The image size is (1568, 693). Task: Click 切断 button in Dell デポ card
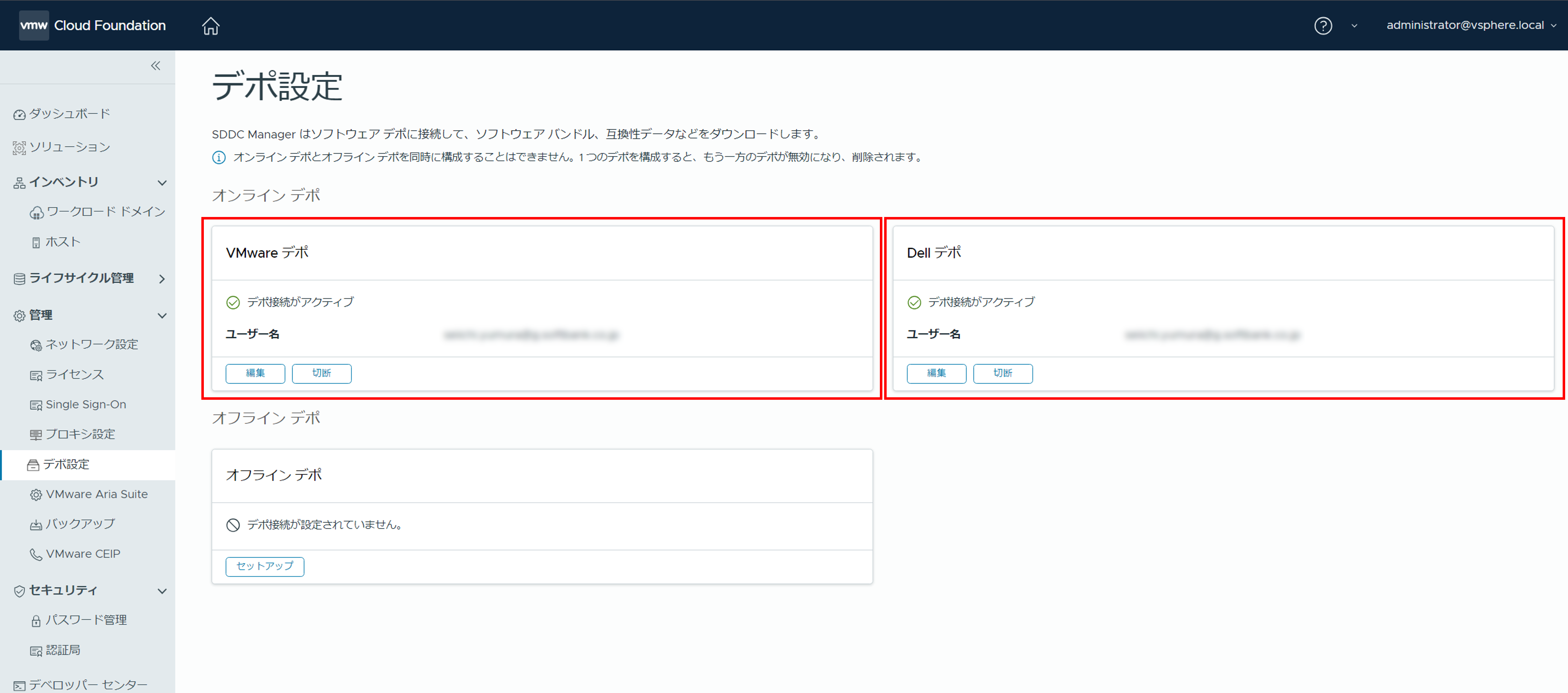[1002, 373]
